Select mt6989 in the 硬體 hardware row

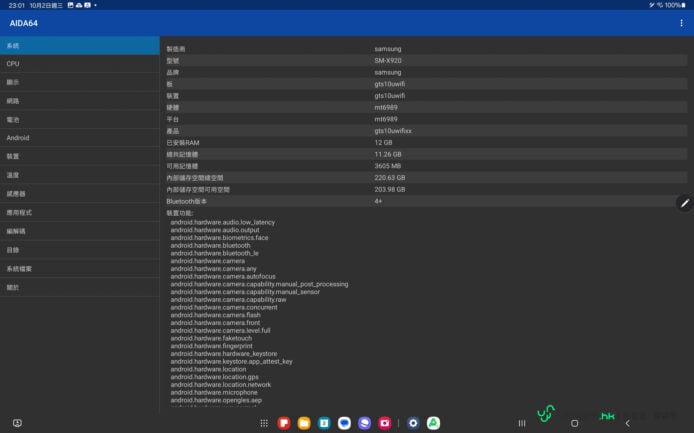(386, 108)
